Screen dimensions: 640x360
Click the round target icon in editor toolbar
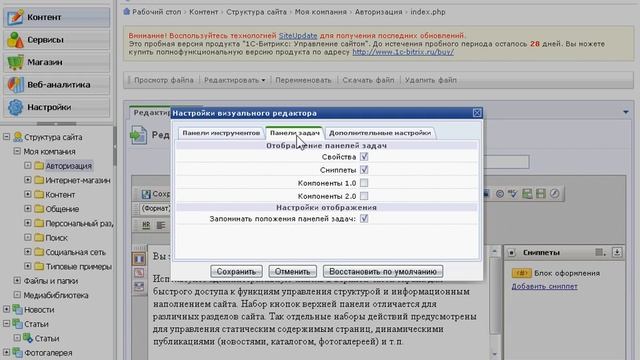tap(500, 193)
